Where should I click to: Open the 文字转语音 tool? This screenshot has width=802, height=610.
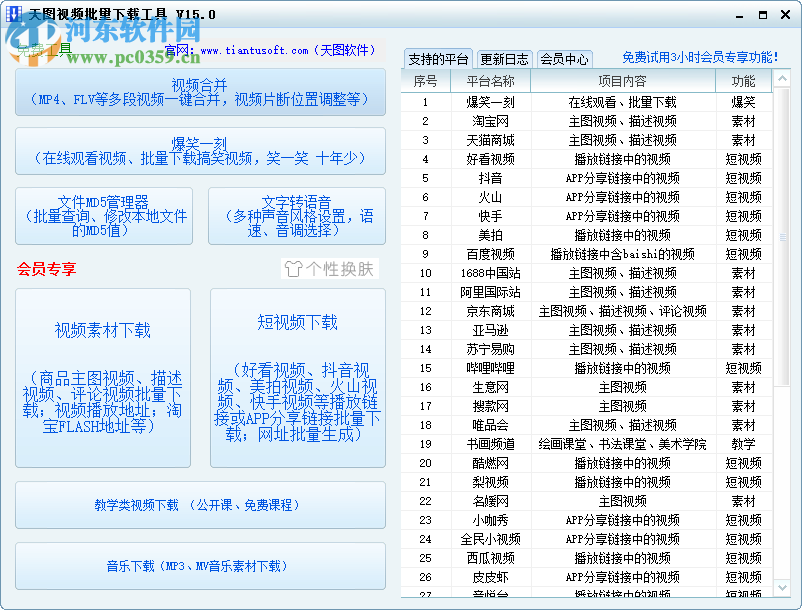[297, 216]
